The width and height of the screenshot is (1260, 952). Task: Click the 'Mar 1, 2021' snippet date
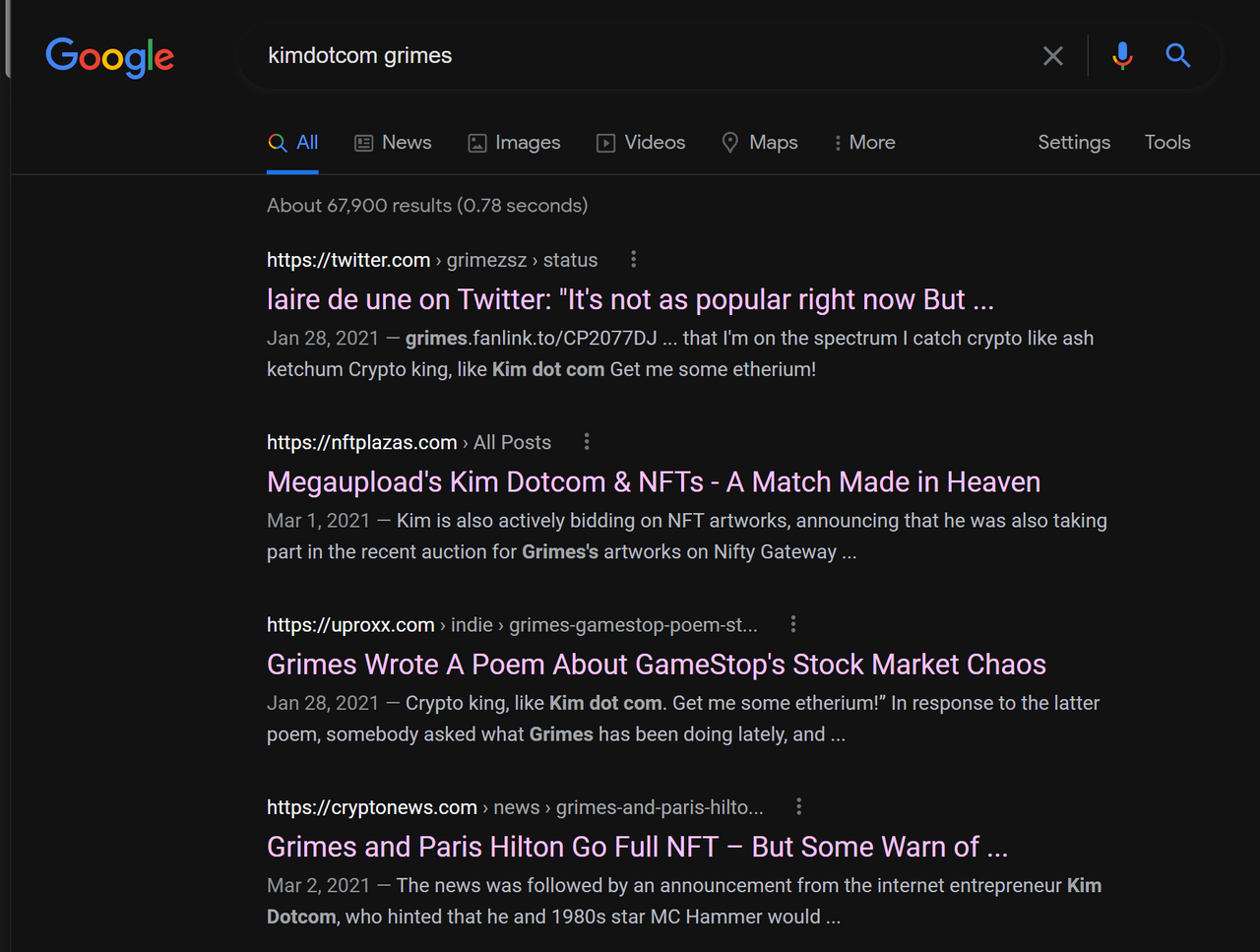(318, 521)
